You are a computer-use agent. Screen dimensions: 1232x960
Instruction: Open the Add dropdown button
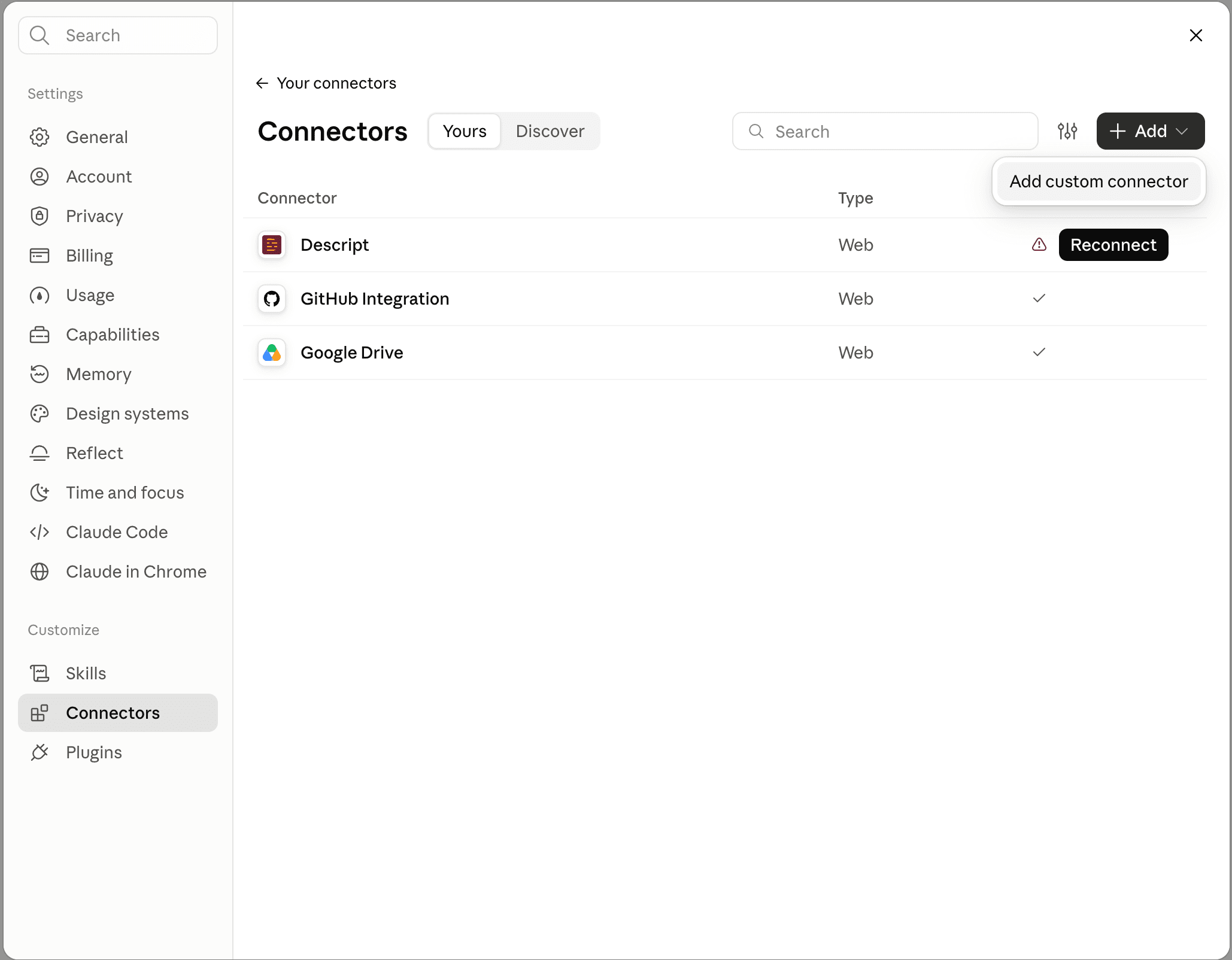[x=1150, y=131]
